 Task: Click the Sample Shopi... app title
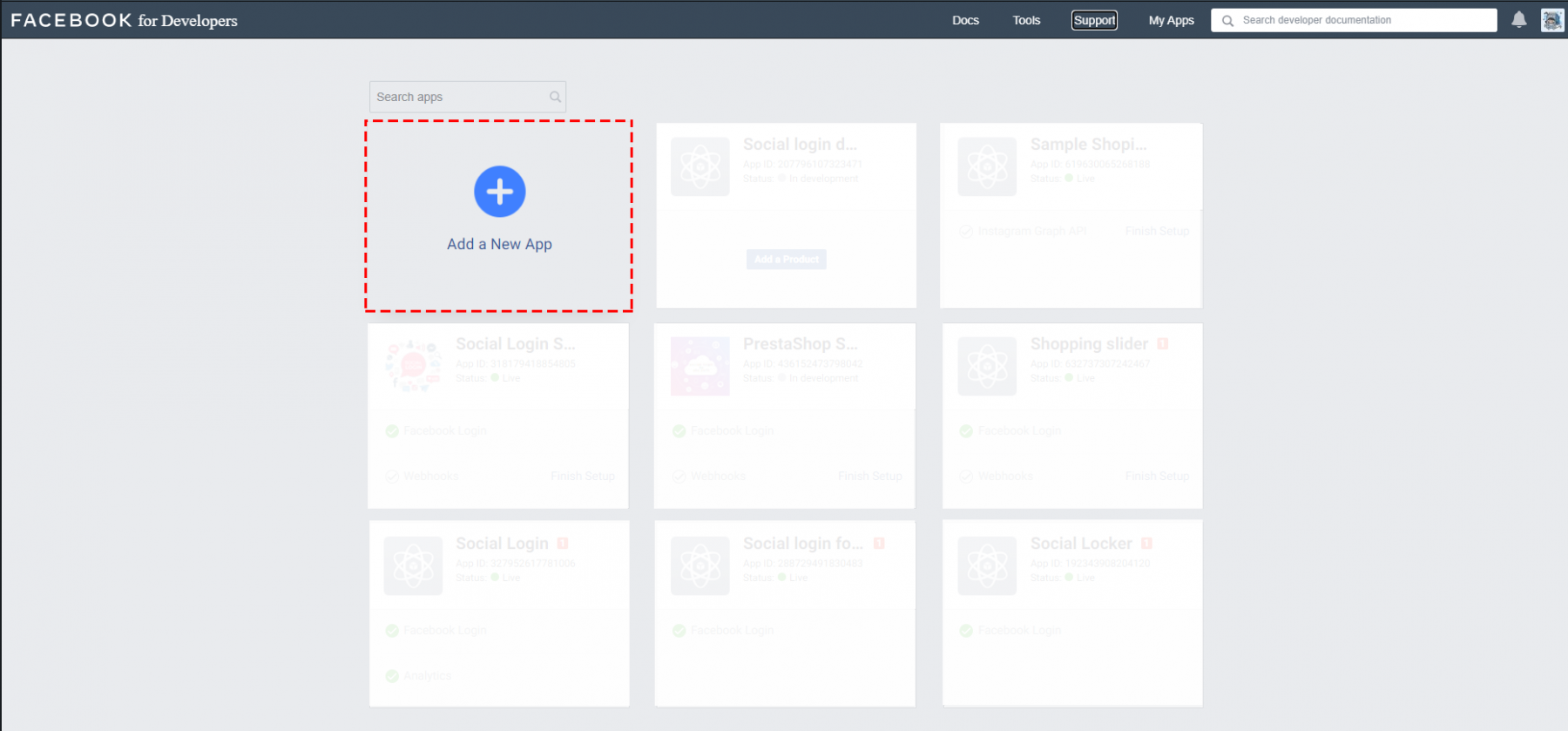[1088, 145]
